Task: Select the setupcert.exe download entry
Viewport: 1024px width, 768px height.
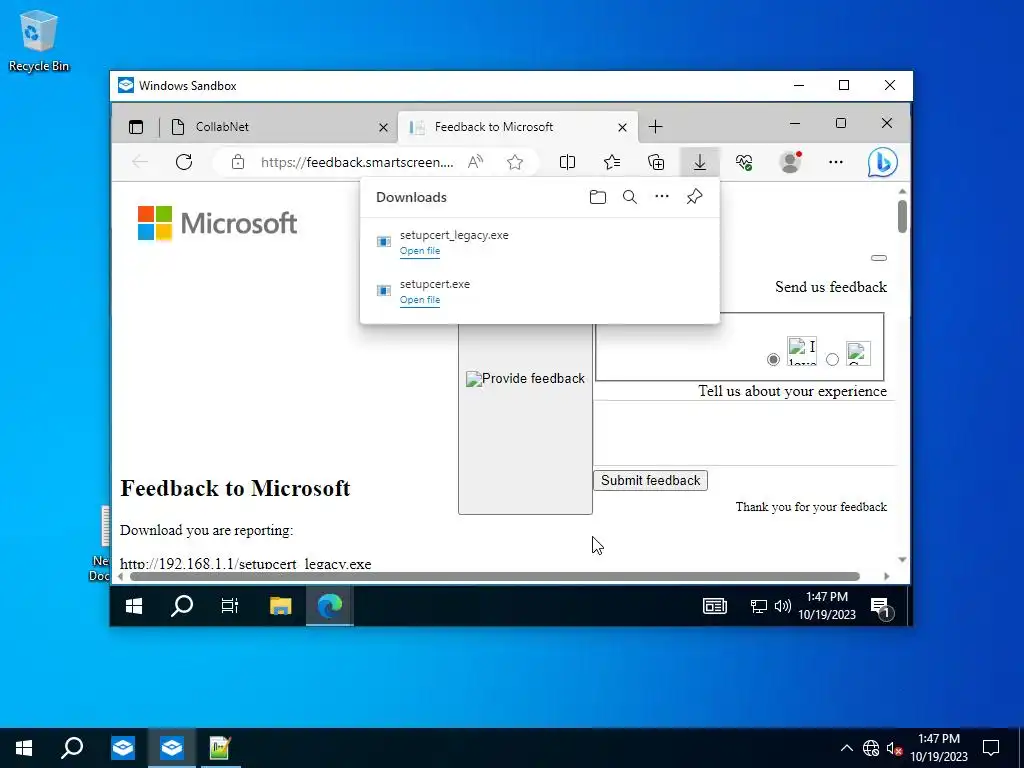Action: point(539,291)
